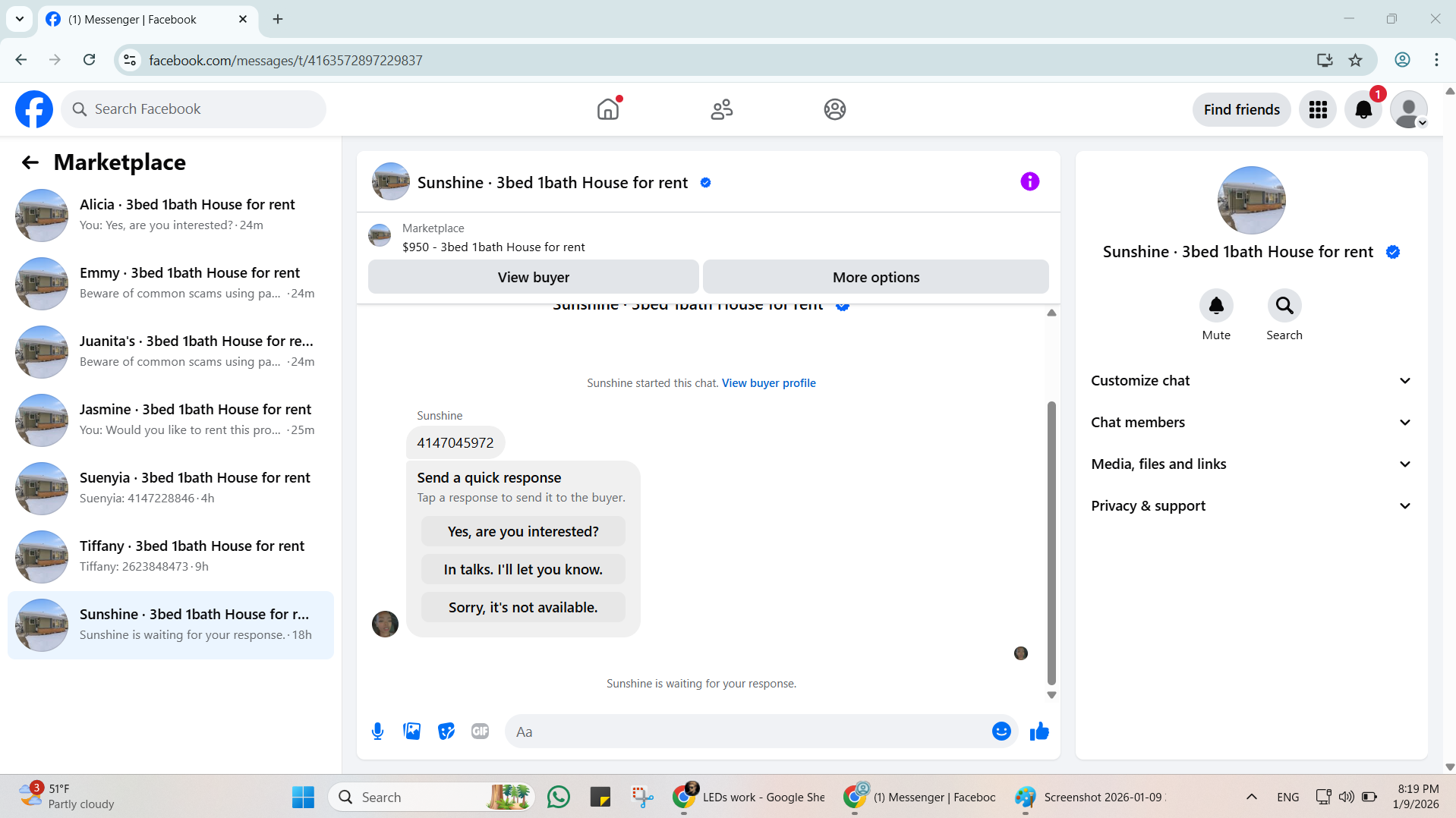This screenshot has height=818, width=1456.
Task: Open the Windows Start menu
Action: click(303, 797)
